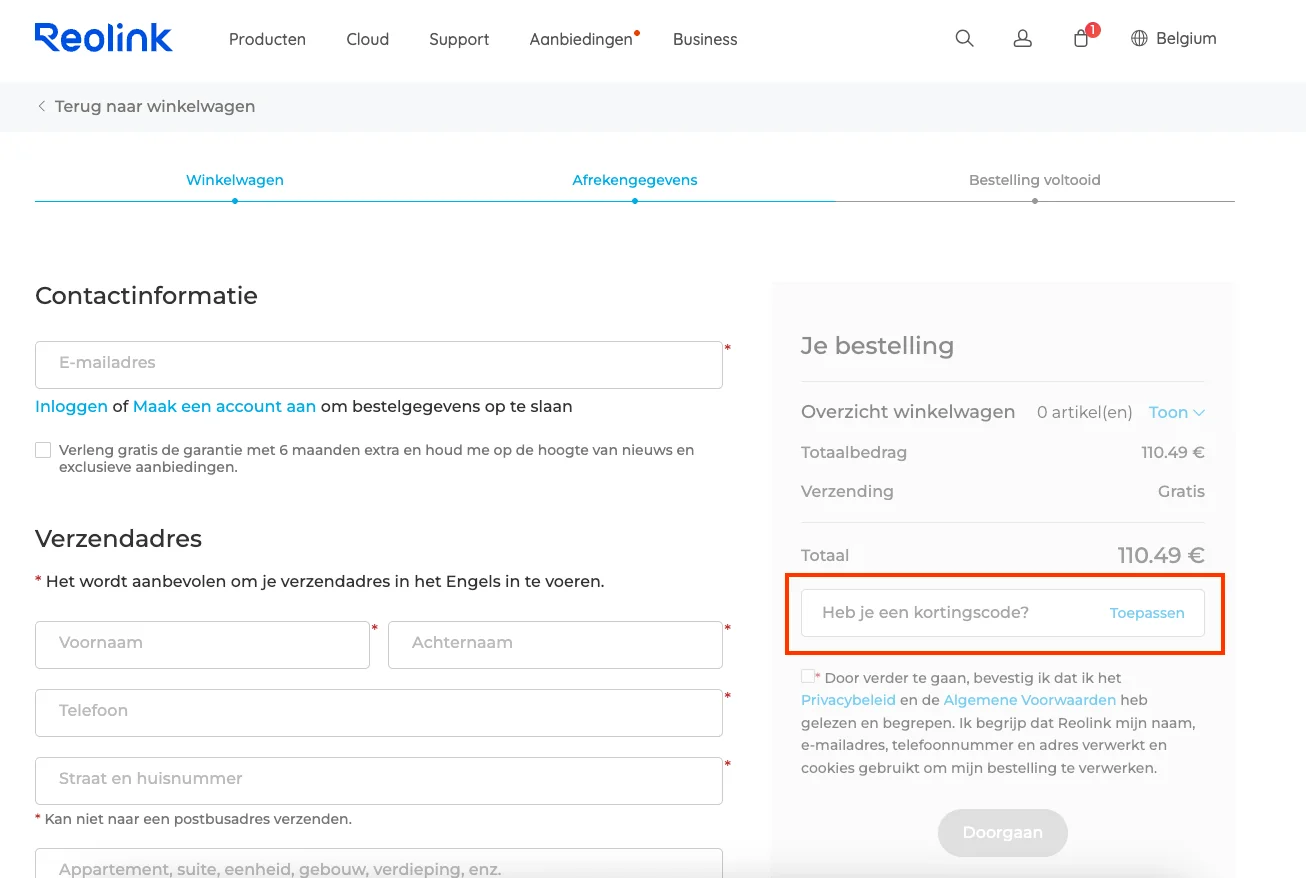
Task: Click the shopping cart icon
Action: [x=1080, y=38]
